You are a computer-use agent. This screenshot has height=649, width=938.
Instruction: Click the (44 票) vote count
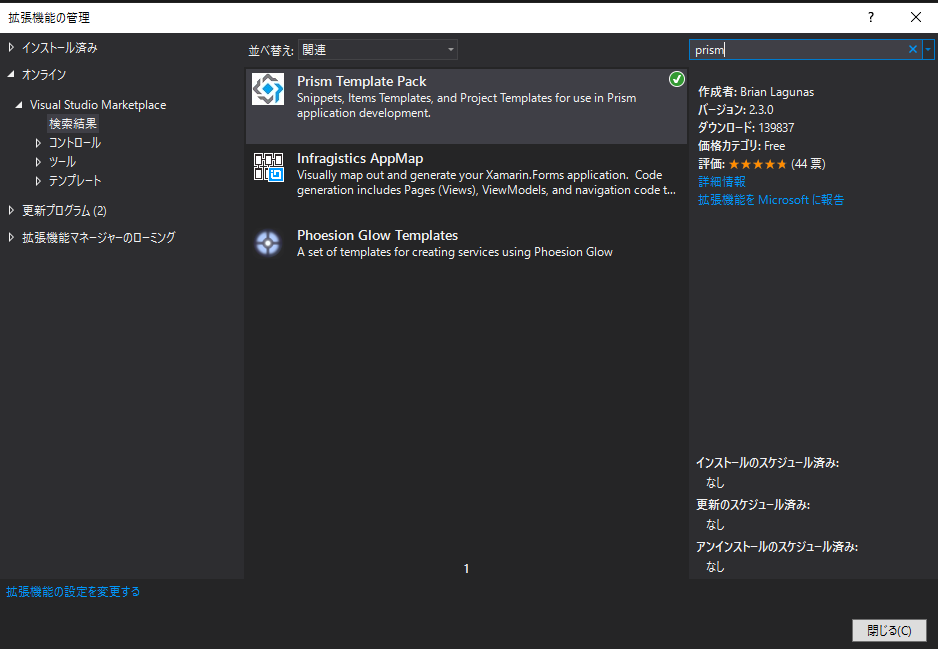tap(808, 164)
